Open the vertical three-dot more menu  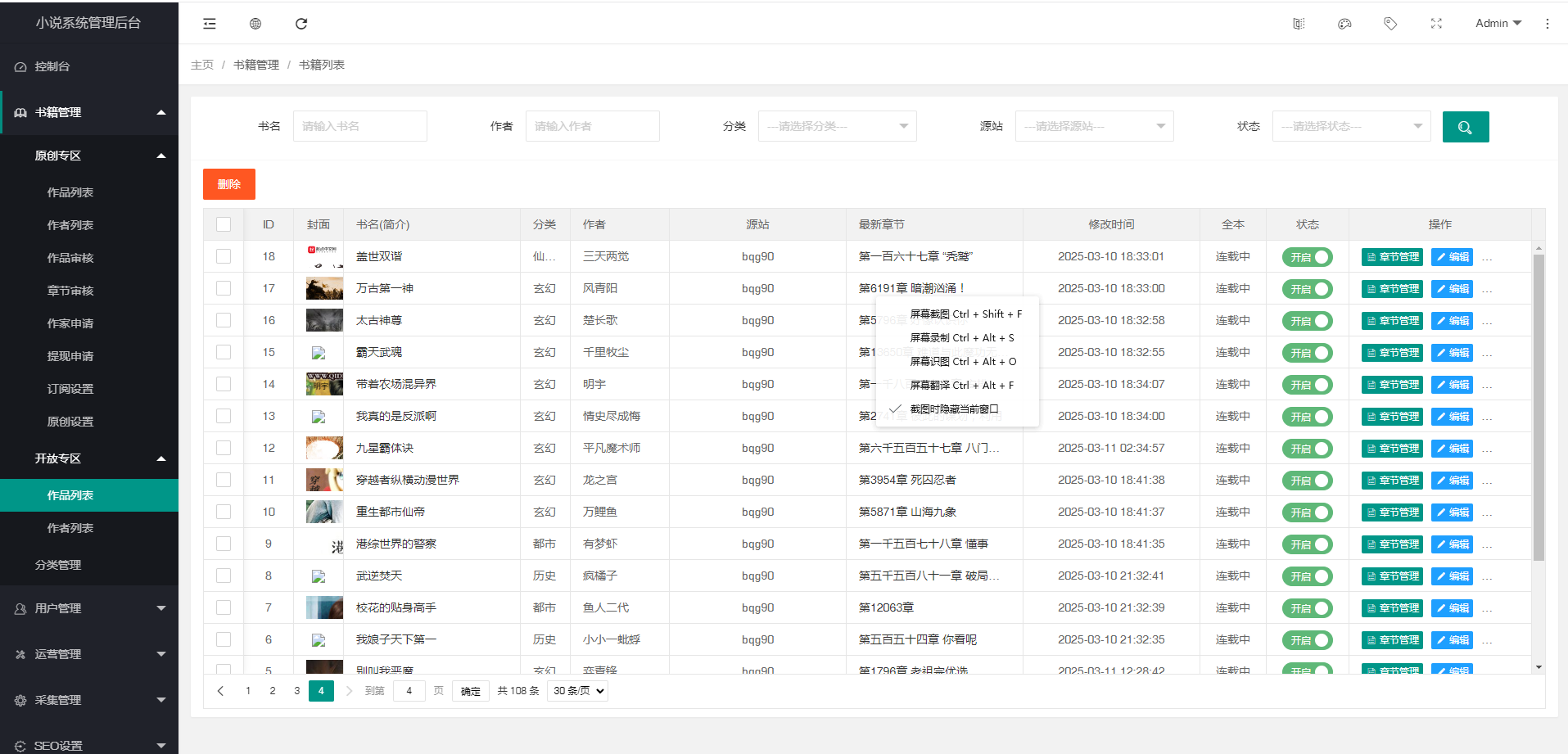point(1548,24)
